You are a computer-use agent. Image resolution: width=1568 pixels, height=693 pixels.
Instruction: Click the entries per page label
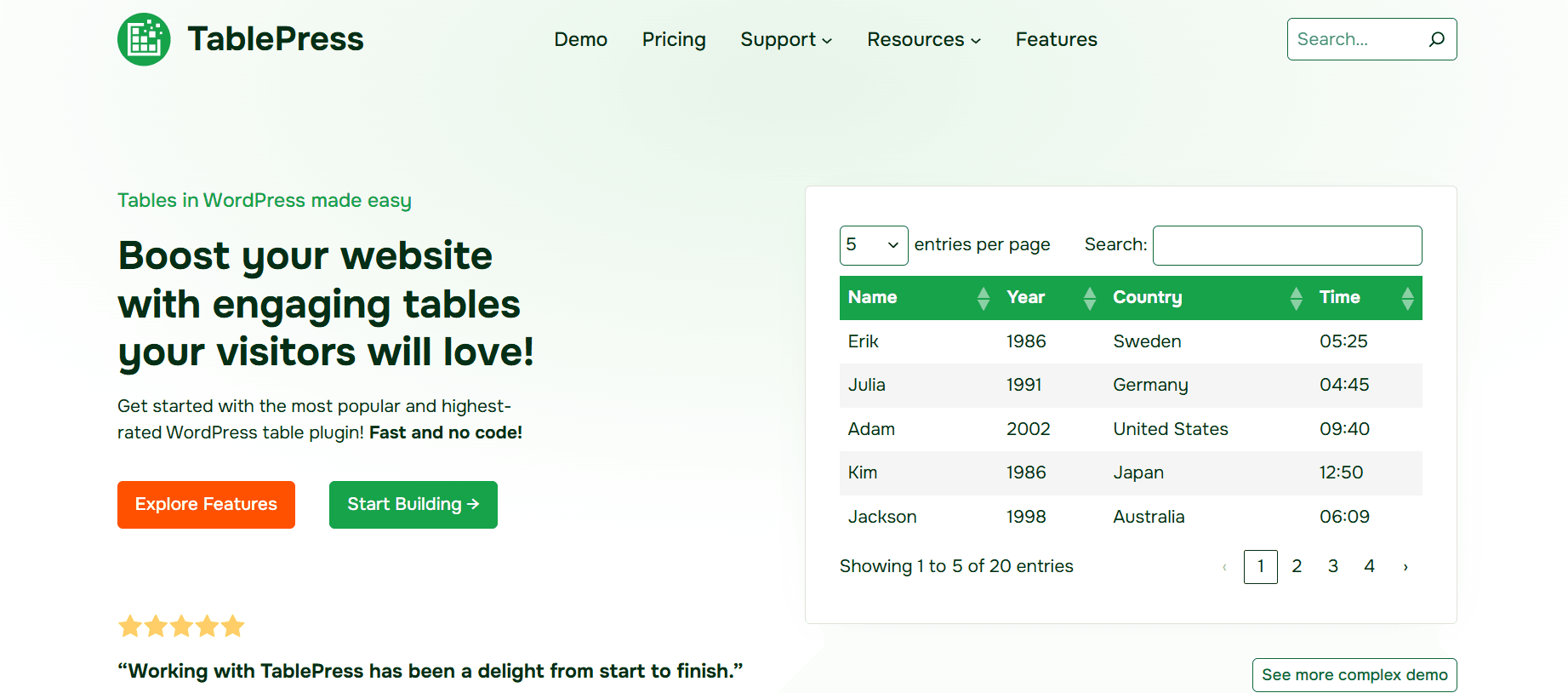pyautogui.click(x=982, y=245)
